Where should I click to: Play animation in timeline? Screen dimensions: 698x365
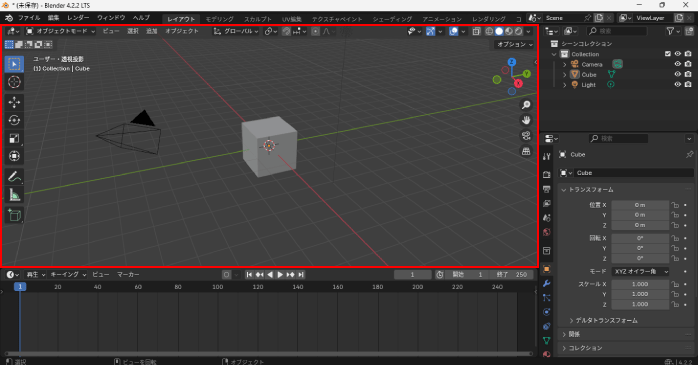pos(280,275)
